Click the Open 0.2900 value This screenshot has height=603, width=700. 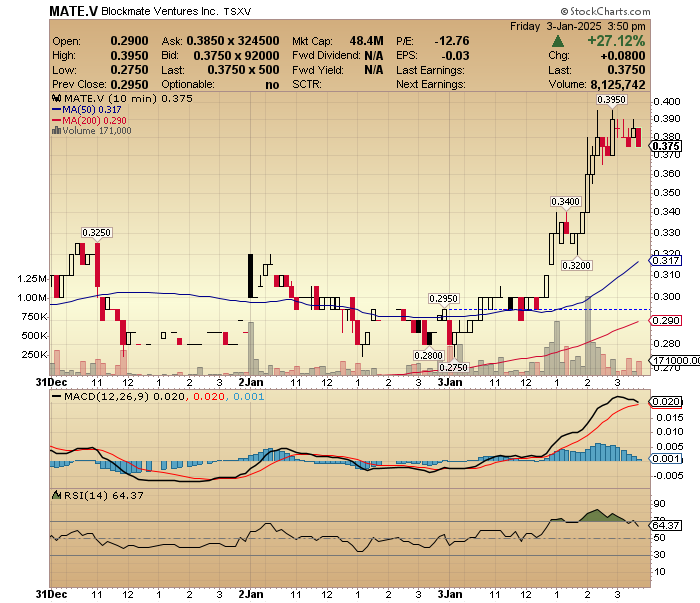[129, 41]
